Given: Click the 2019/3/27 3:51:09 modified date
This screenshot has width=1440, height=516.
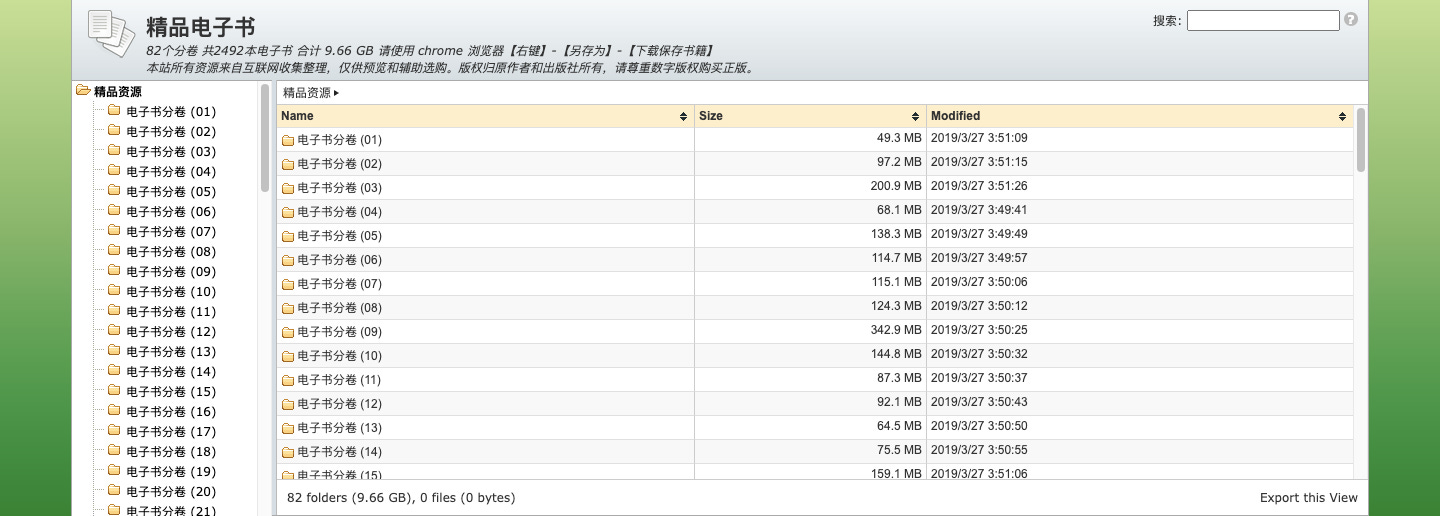Looking at the screenshot, I should [979, 138].
